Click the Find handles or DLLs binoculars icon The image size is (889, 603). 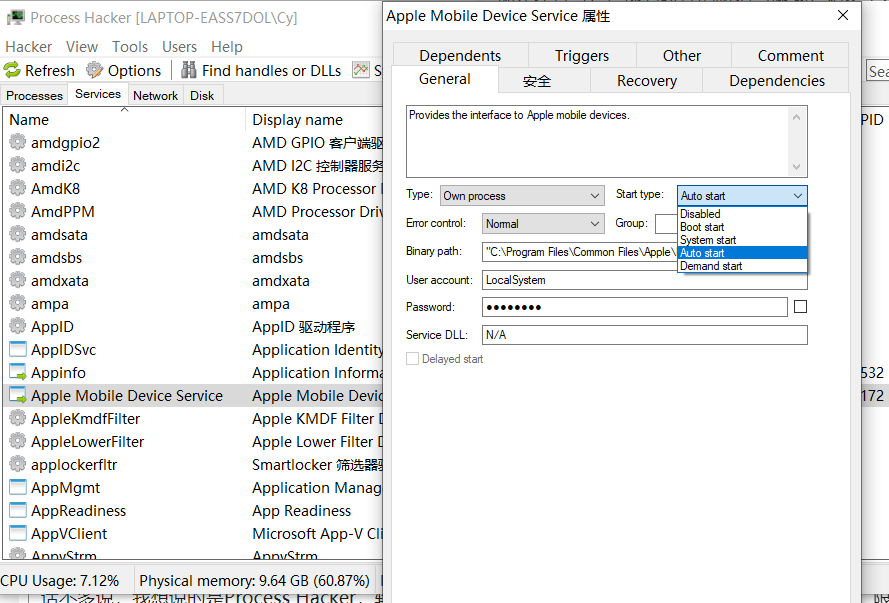(189, 70)
